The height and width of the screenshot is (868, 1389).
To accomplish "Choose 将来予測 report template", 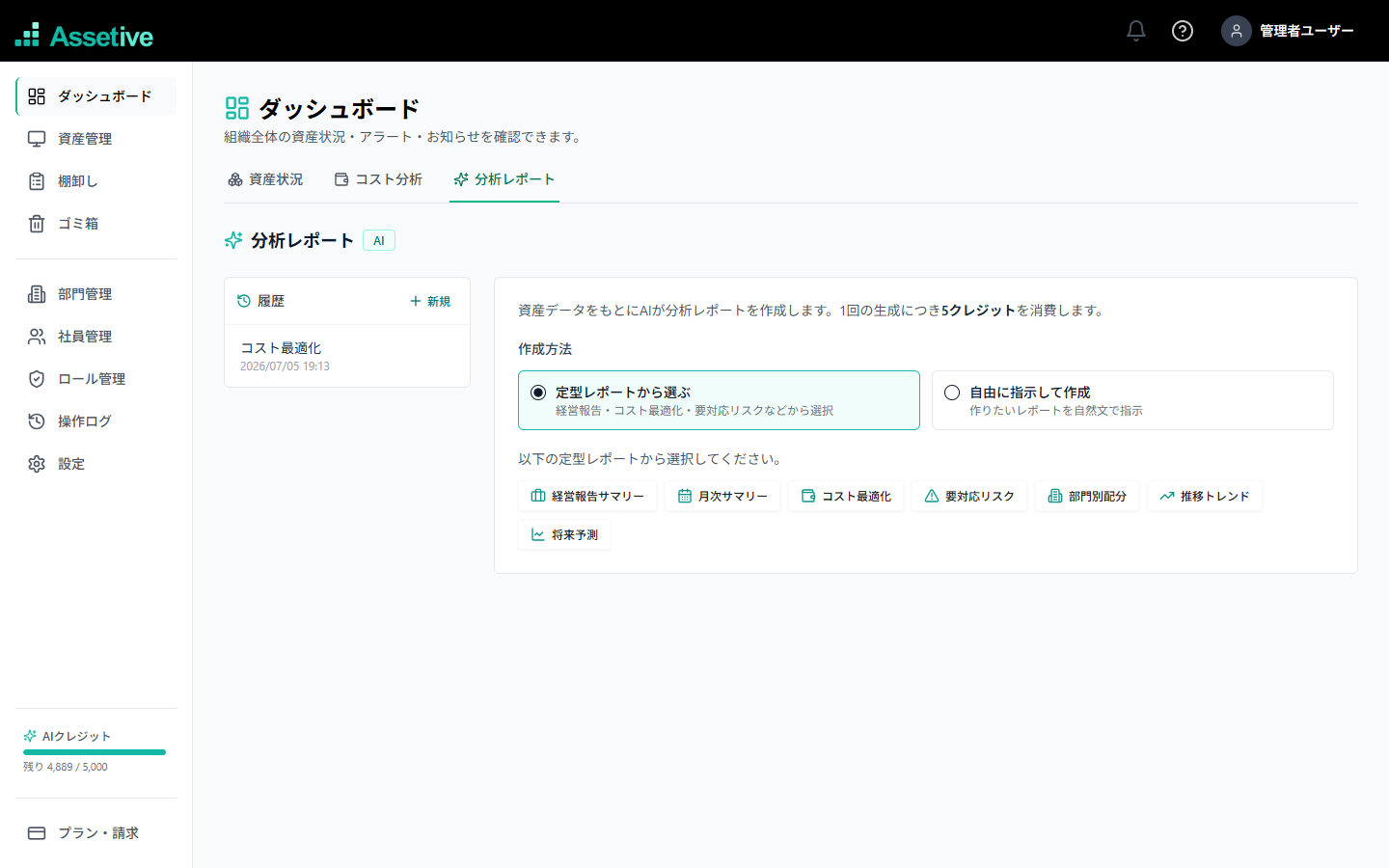I will (564, 534).
